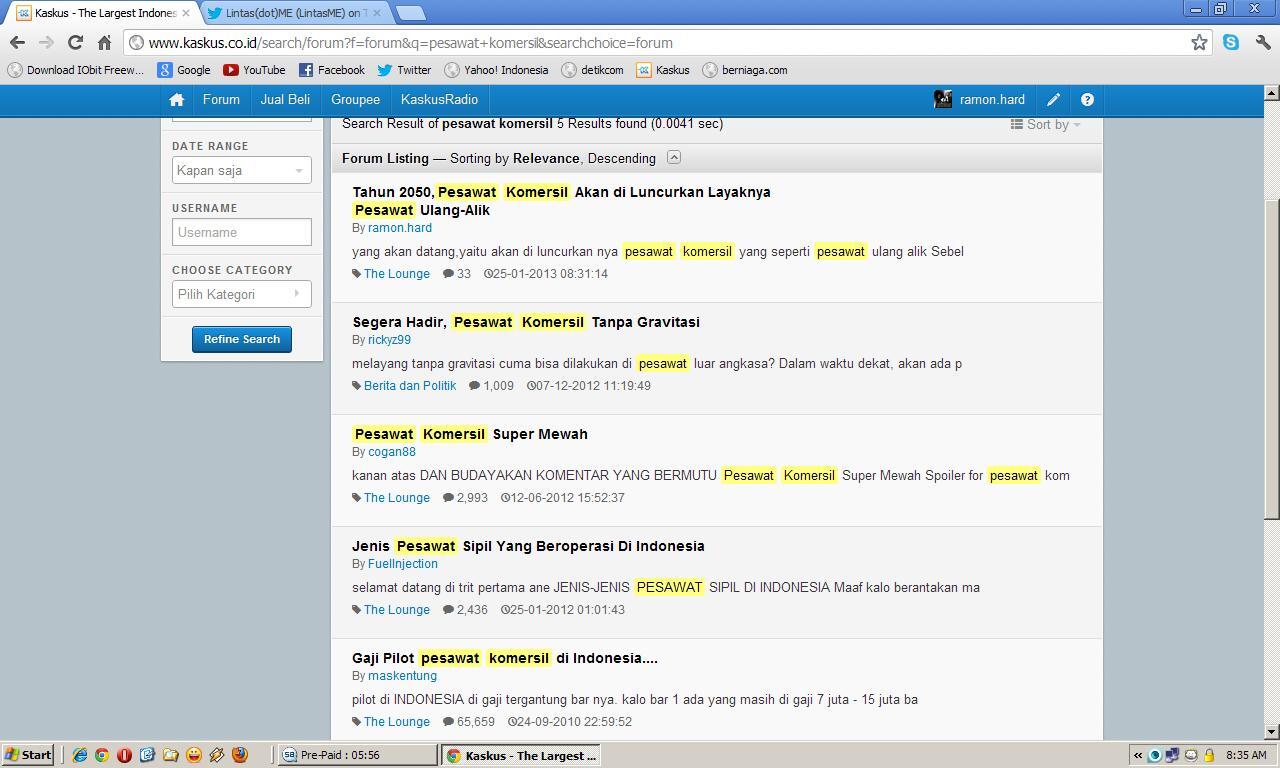
Task: Open the help question-mark icon in Kaskus header
Action: click(x=1087, y=100)
